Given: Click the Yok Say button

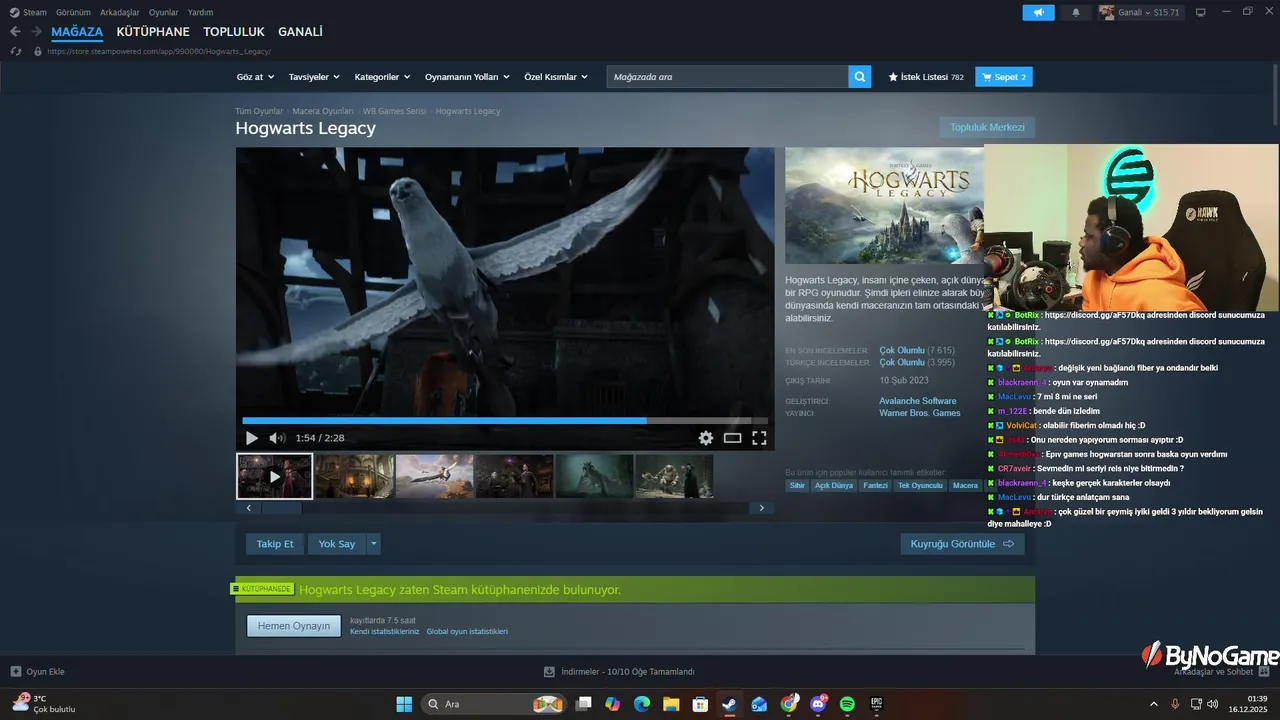Looking at the screenshot, I should pyautogui.click(x=337, y=544).
